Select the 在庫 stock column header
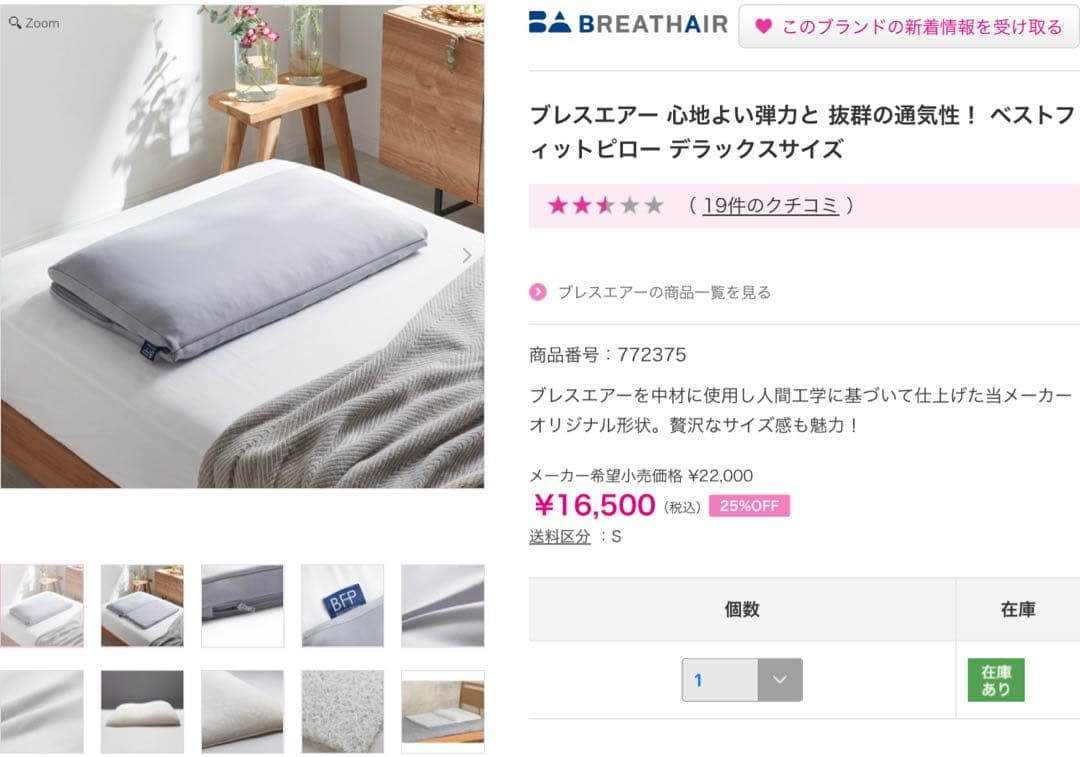1080x757 pixels. [x=1017, y=609]
